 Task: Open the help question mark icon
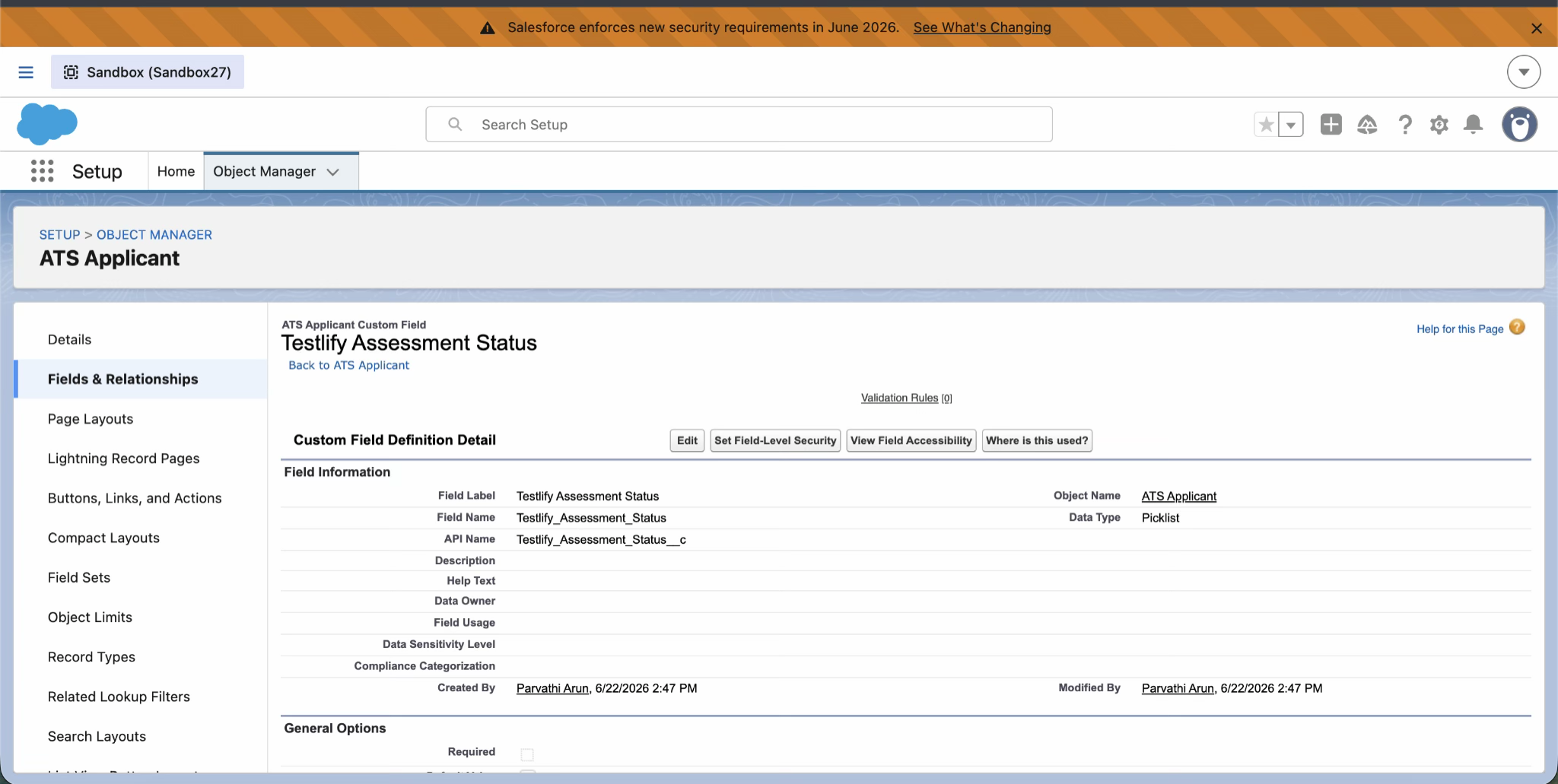(x=1405, y=125)
